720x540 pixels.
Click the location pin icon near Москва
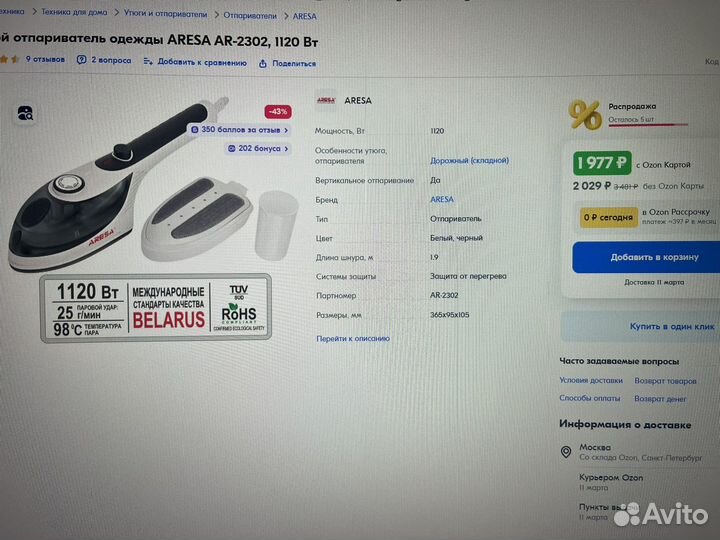pos(566,452)
